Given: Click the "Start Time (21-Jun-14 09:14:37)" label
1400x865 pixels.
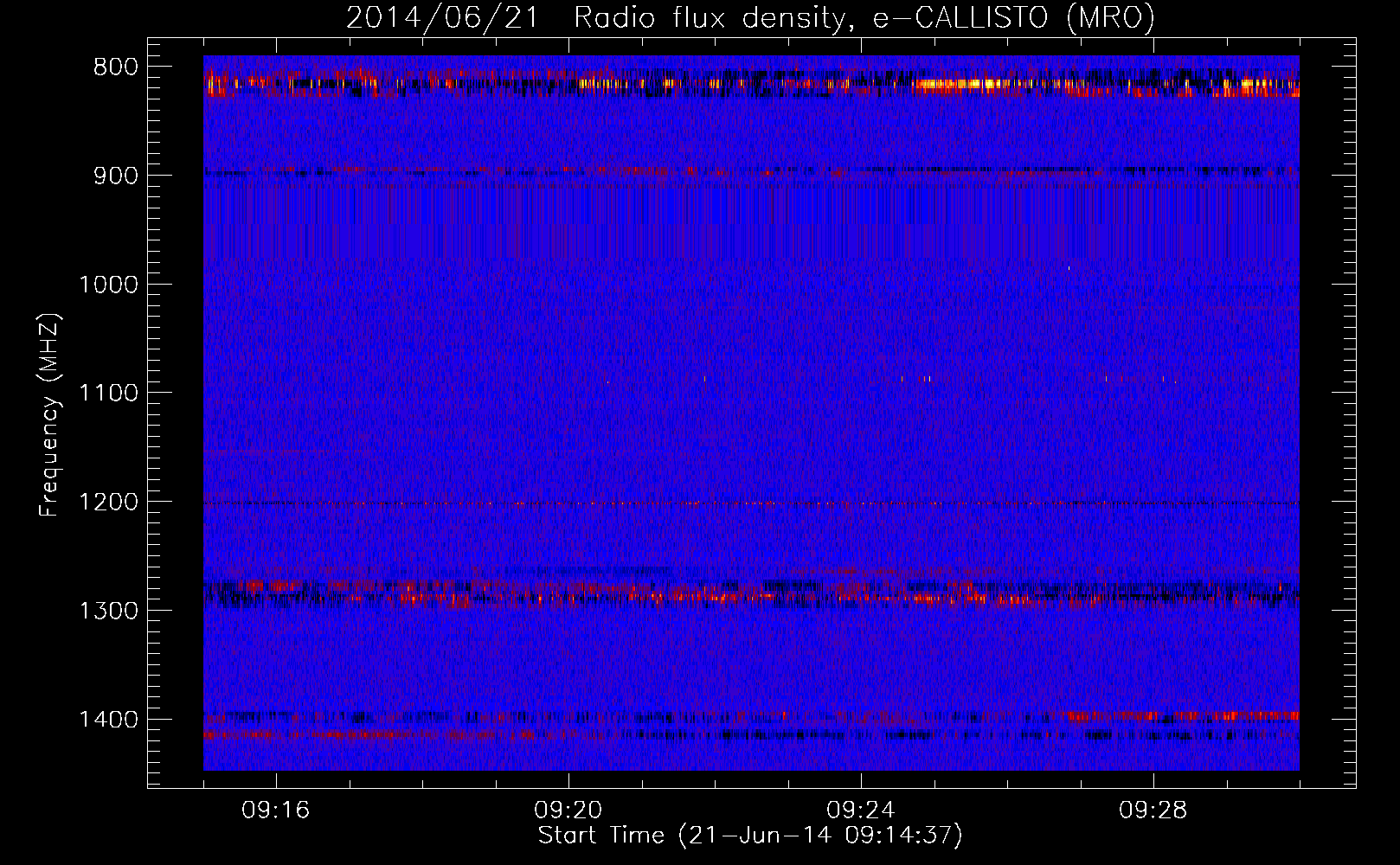Looking at the screenshot, I should (x=750, y=836).
